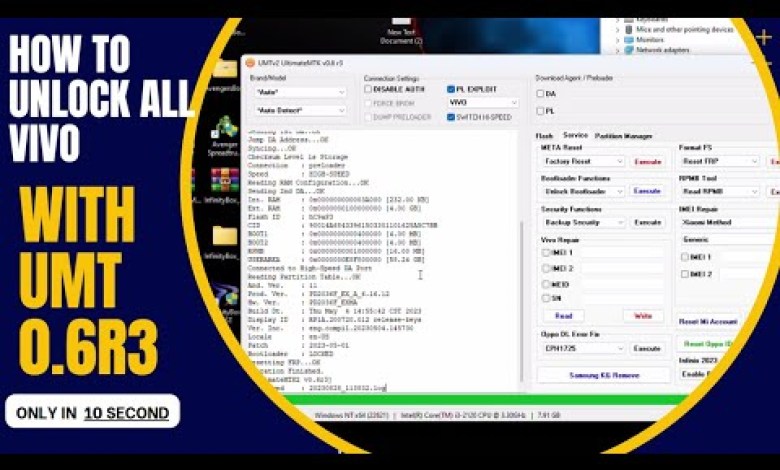Check IMEI 1 under Vivo Repair
The height and width of the screenshot is (470, 780).
pos(546,253)
